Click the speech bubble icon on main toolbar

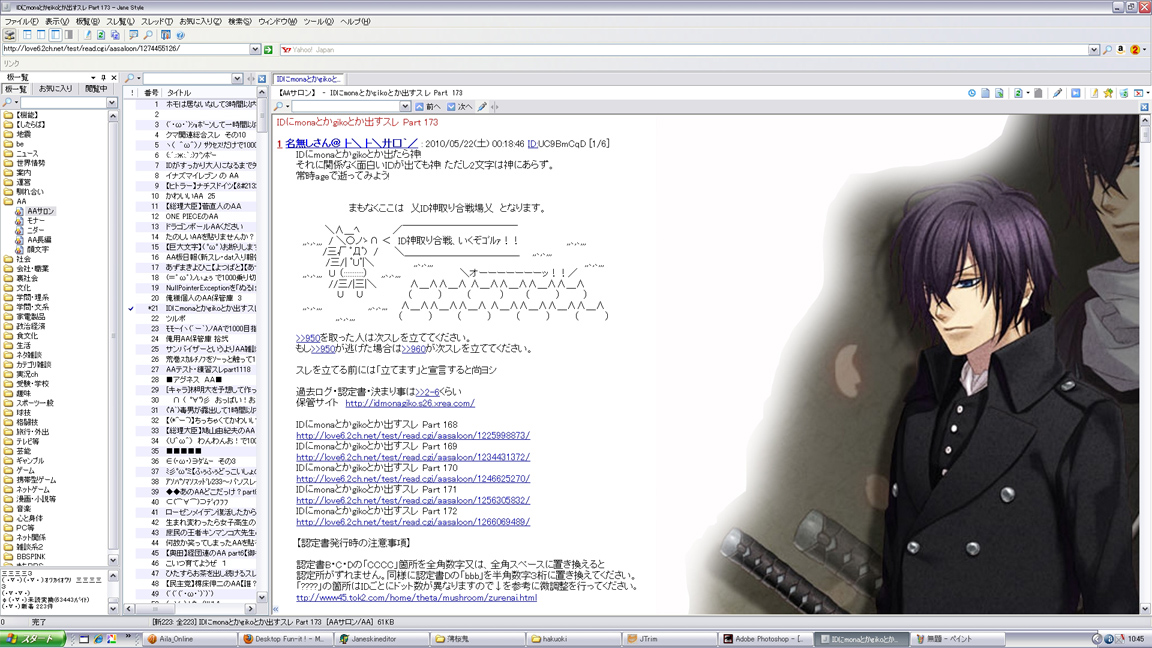pyautogui.click(x=134, y=35)
